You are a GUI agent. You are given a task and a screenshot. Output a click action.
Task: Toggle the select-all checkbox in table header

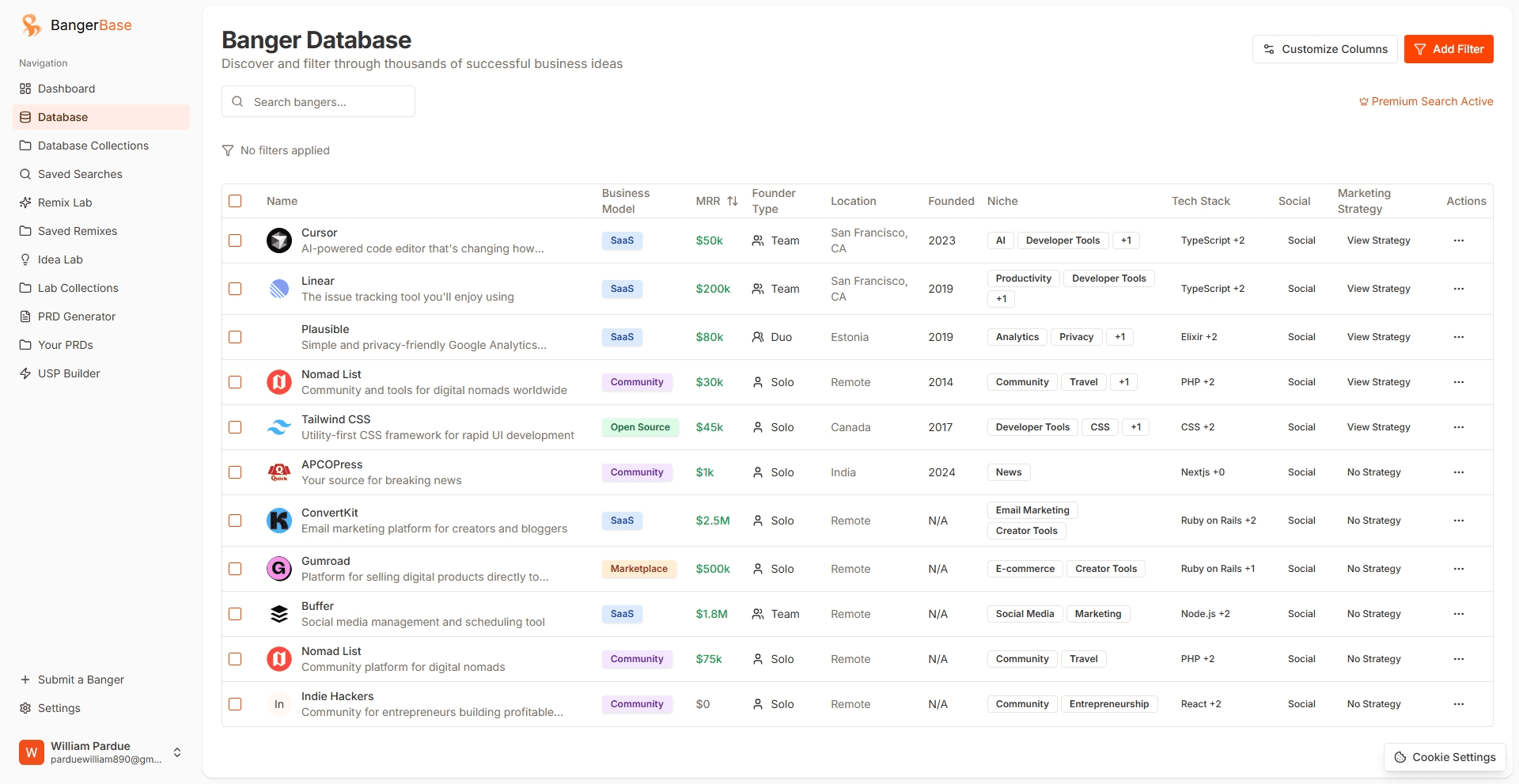coord(235,201)
